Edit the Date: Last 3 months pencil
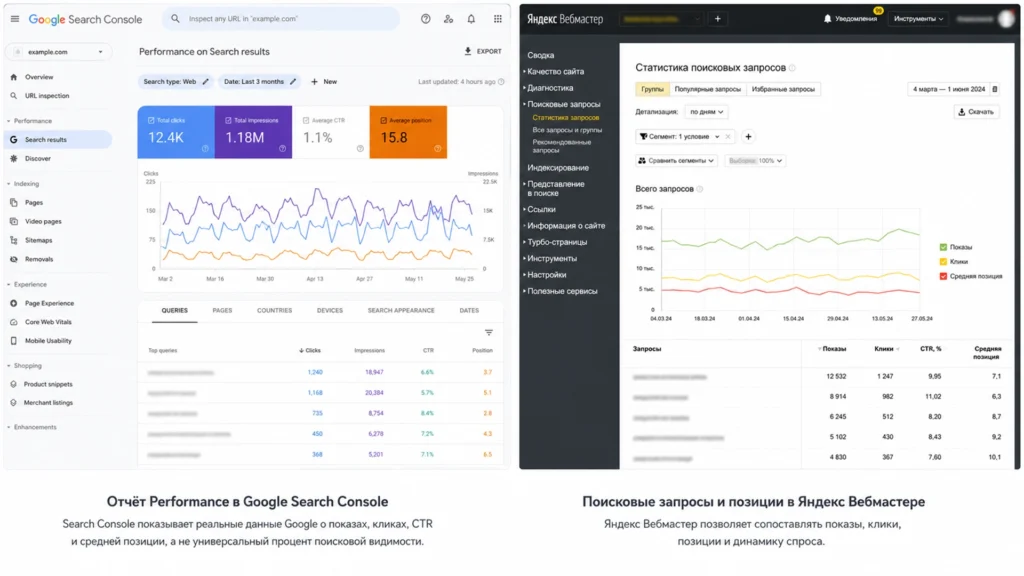1024x576 pixels. (293, 82)
